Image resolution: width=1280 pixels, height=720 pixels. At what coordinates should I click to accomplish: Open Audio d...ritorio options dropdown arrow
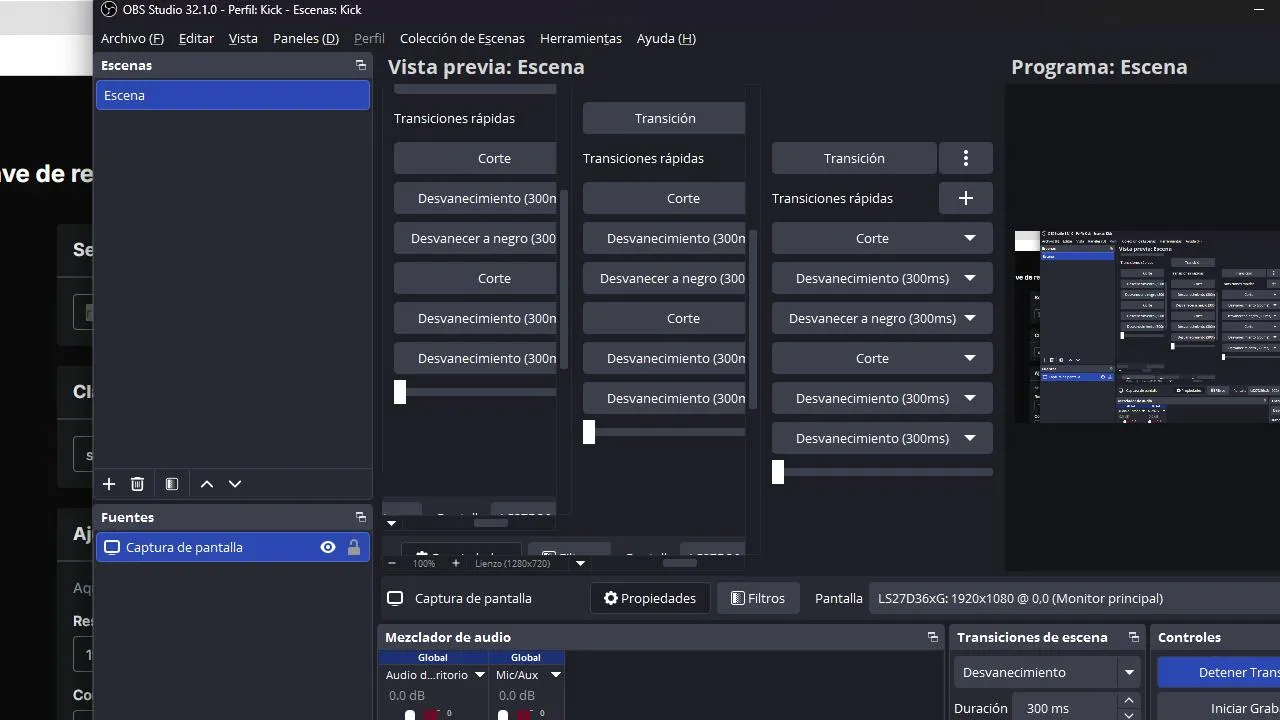(x=480, y=675)
